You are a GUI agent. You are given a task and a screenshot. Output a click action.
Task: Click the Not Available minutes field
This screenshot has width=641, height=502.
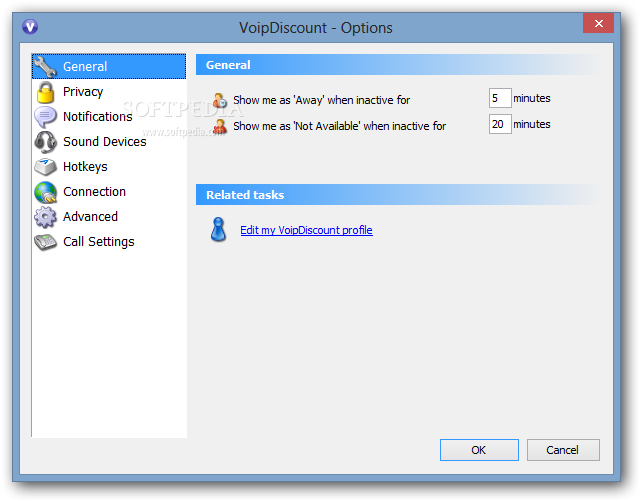(500, 124)
